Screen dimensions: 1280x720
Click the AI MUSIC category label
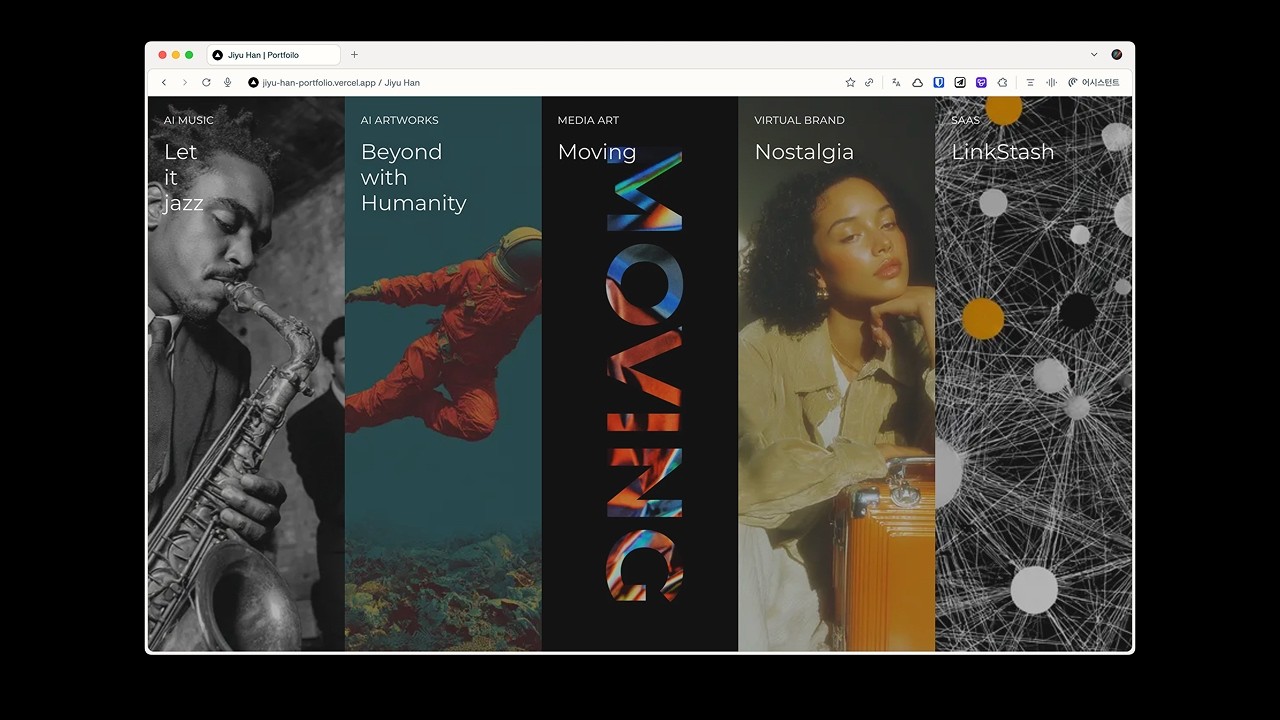click(189, 120)
